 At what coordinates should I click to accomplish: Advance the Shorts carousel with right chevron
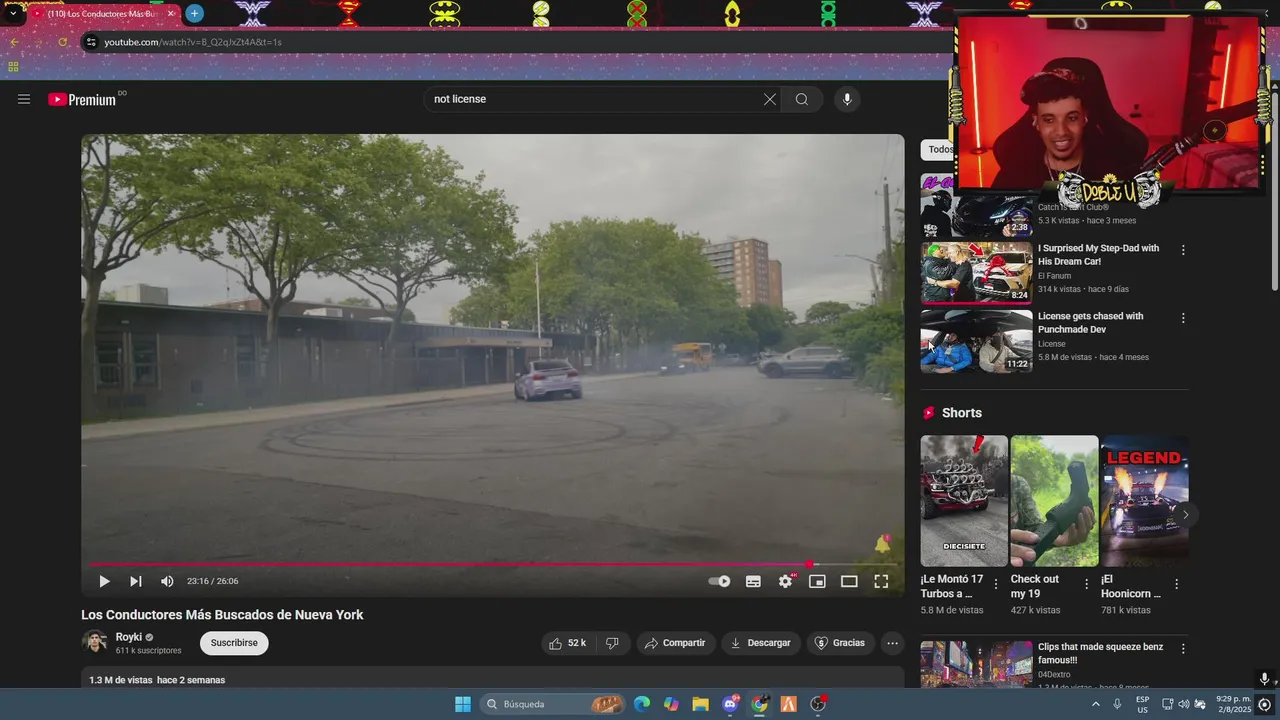[1185, 515]
